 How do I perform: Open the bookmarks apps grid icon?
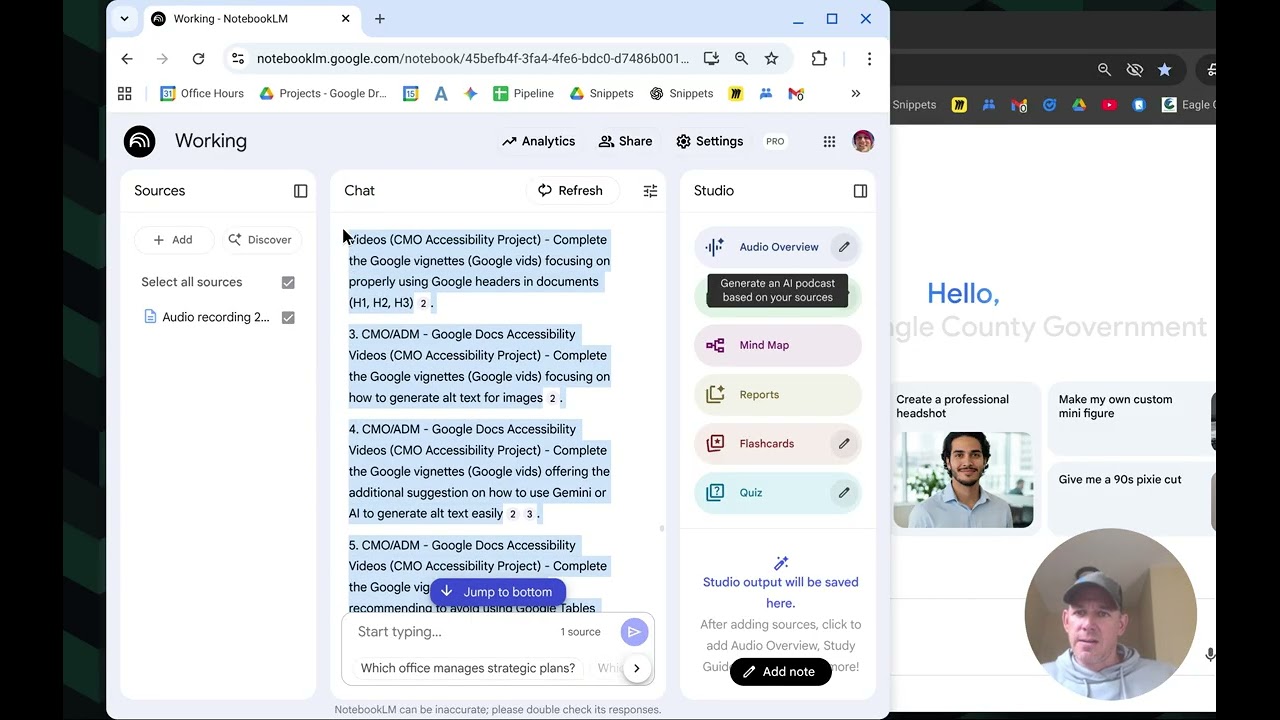125,93
